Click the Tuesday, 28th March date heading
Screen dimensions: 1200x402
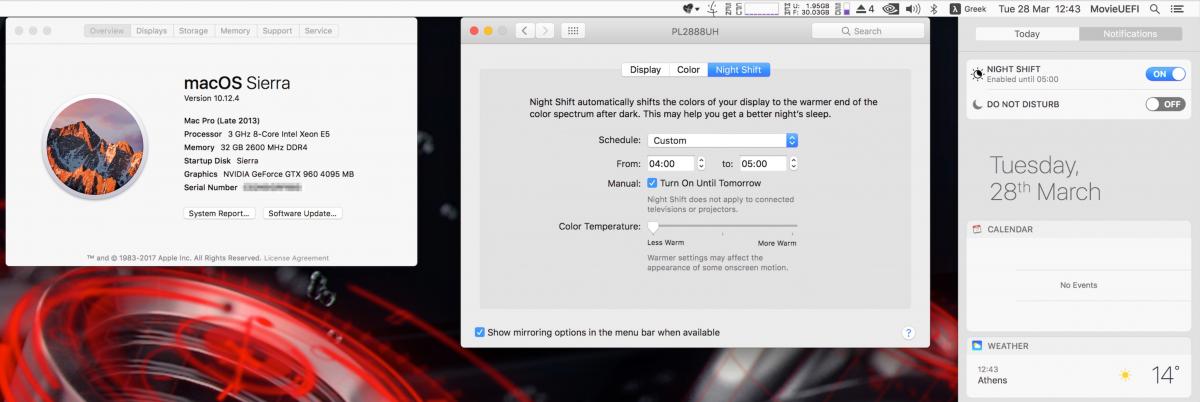pos(1045,179)
